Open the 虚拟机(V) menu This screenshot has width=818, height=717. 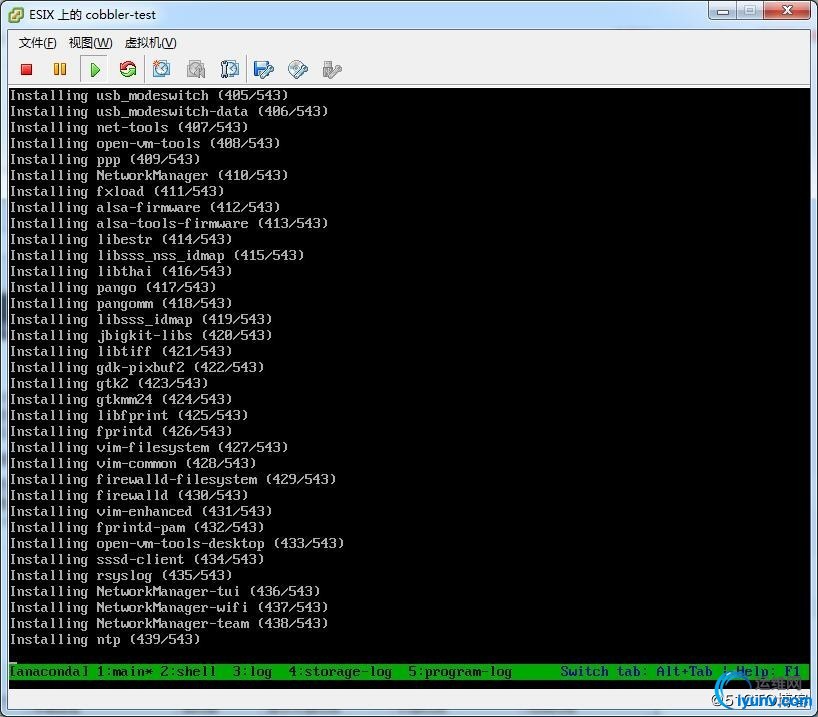pos(150,43)
